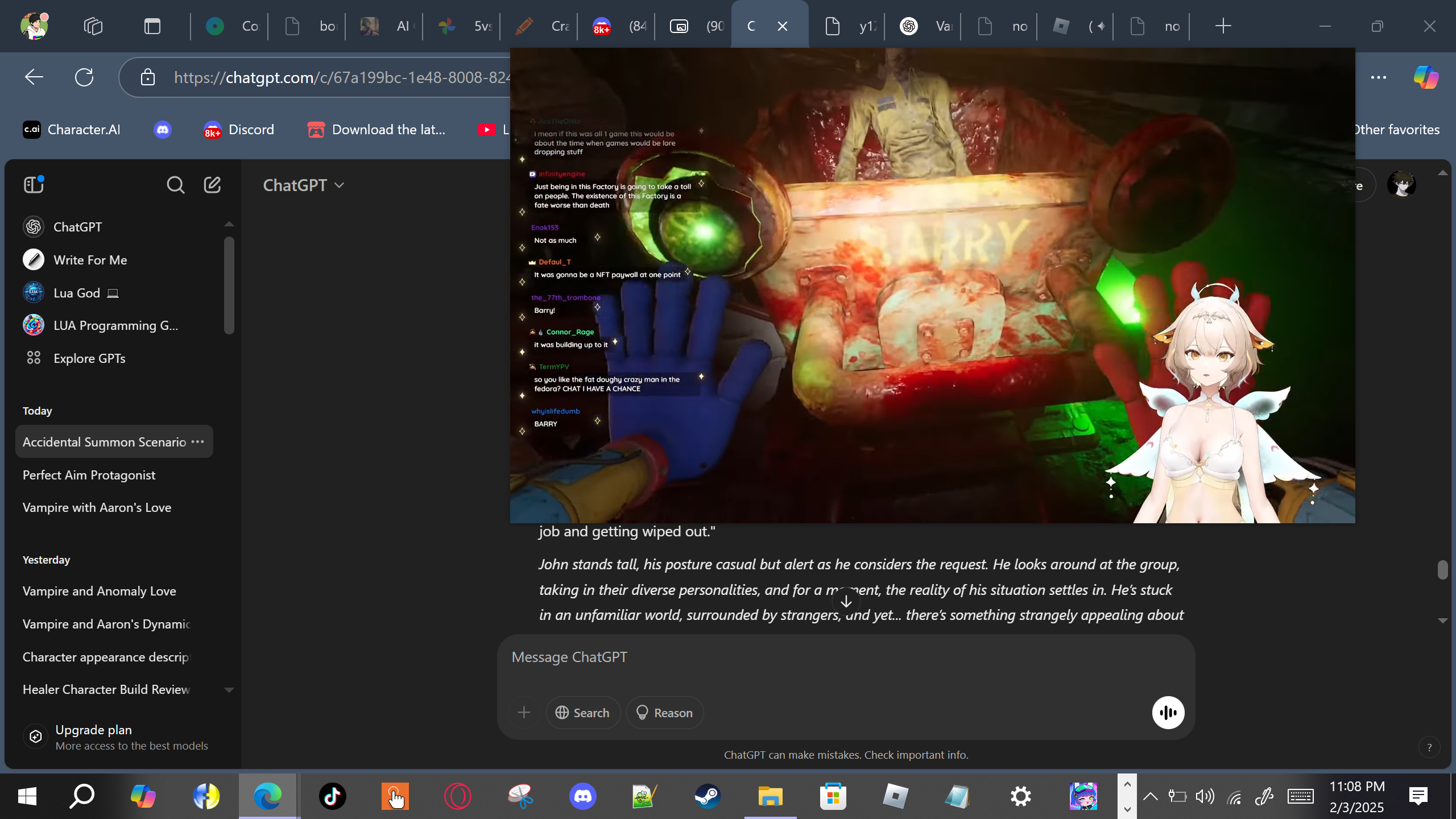This screenshot has width=1456, height=819.
Task: Open the Copilot sidebar in Edge
Action: [1426, 77]
